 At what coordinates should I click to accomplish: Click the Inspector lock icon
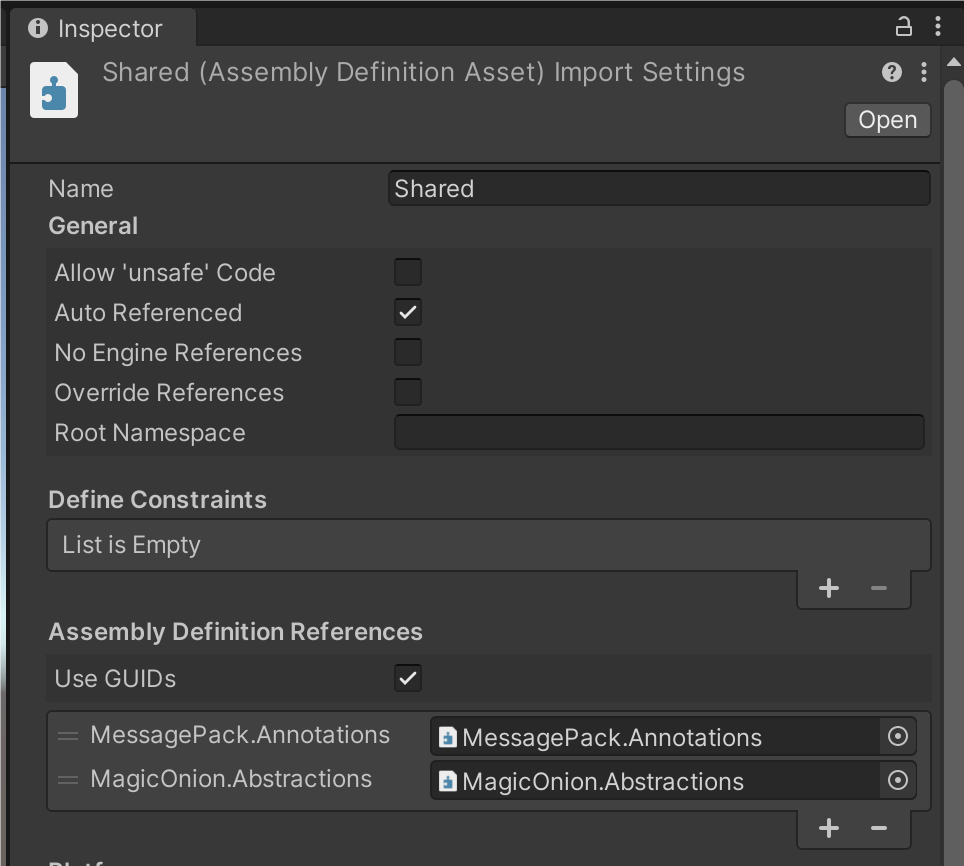(903, 27)
